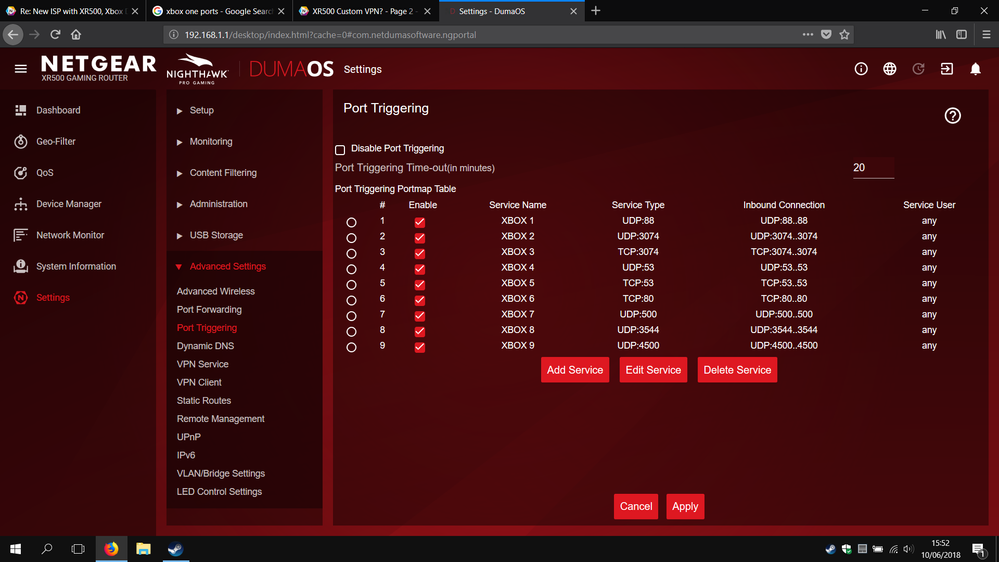Click Apply to save port triggering
Viewport: 999px width, 562px height.
click(685, 507)
